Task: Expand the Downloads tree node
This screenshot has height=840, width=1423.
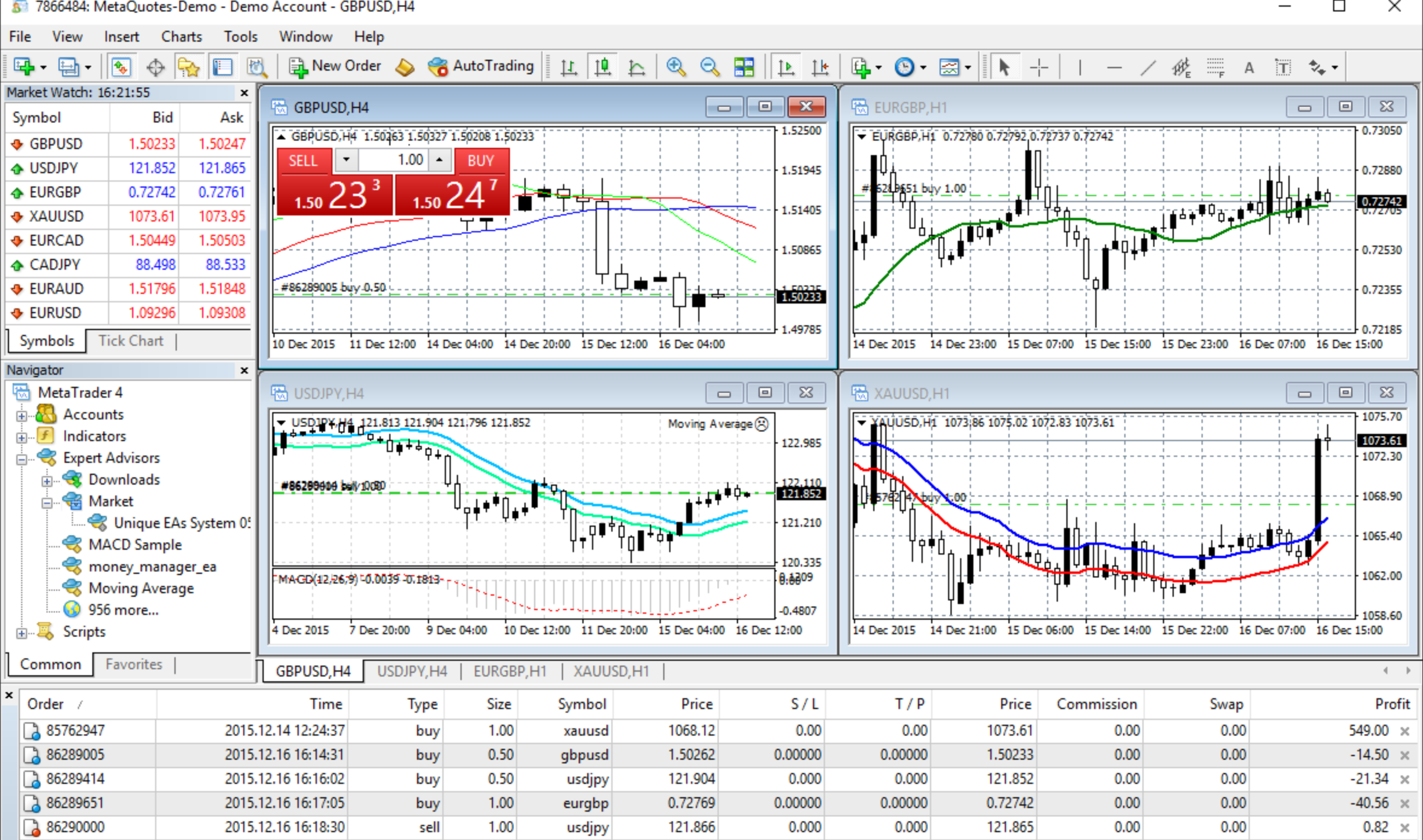Action: (47, 481)
